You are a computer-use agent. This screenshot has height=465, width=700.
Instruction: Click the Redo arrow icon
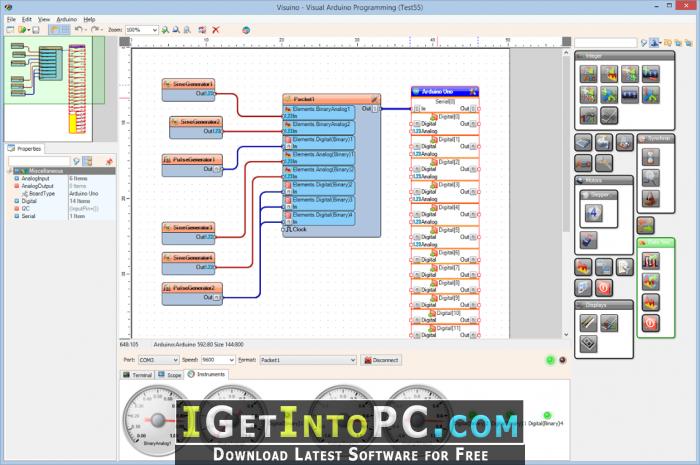pos(95,30)
